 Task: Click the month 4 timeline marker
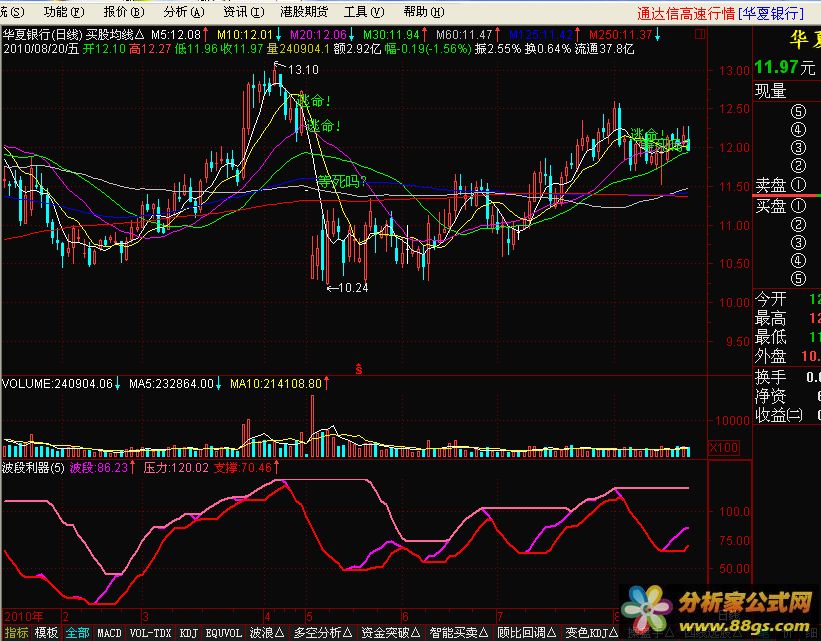coord(267,616)
